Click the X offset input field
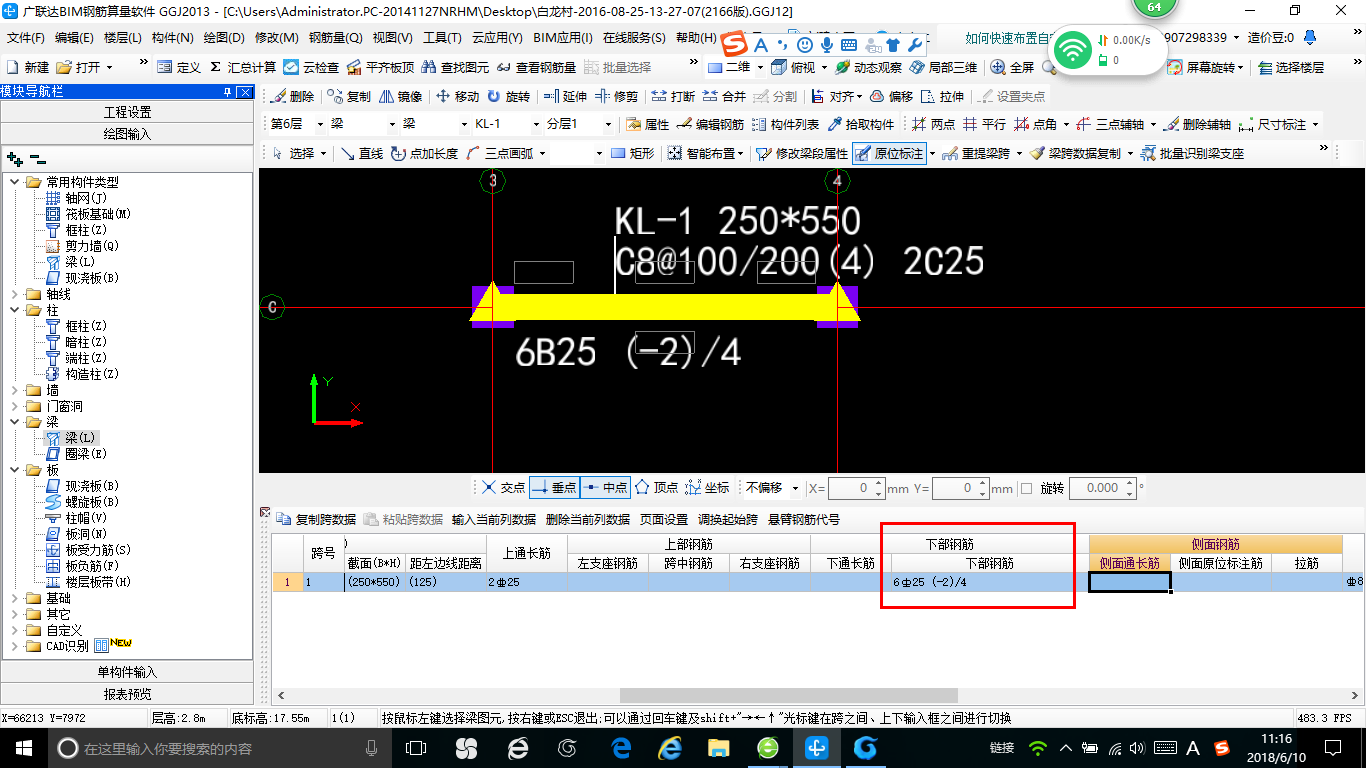This screenshot has height=768, width=1366. pos(857,488)
